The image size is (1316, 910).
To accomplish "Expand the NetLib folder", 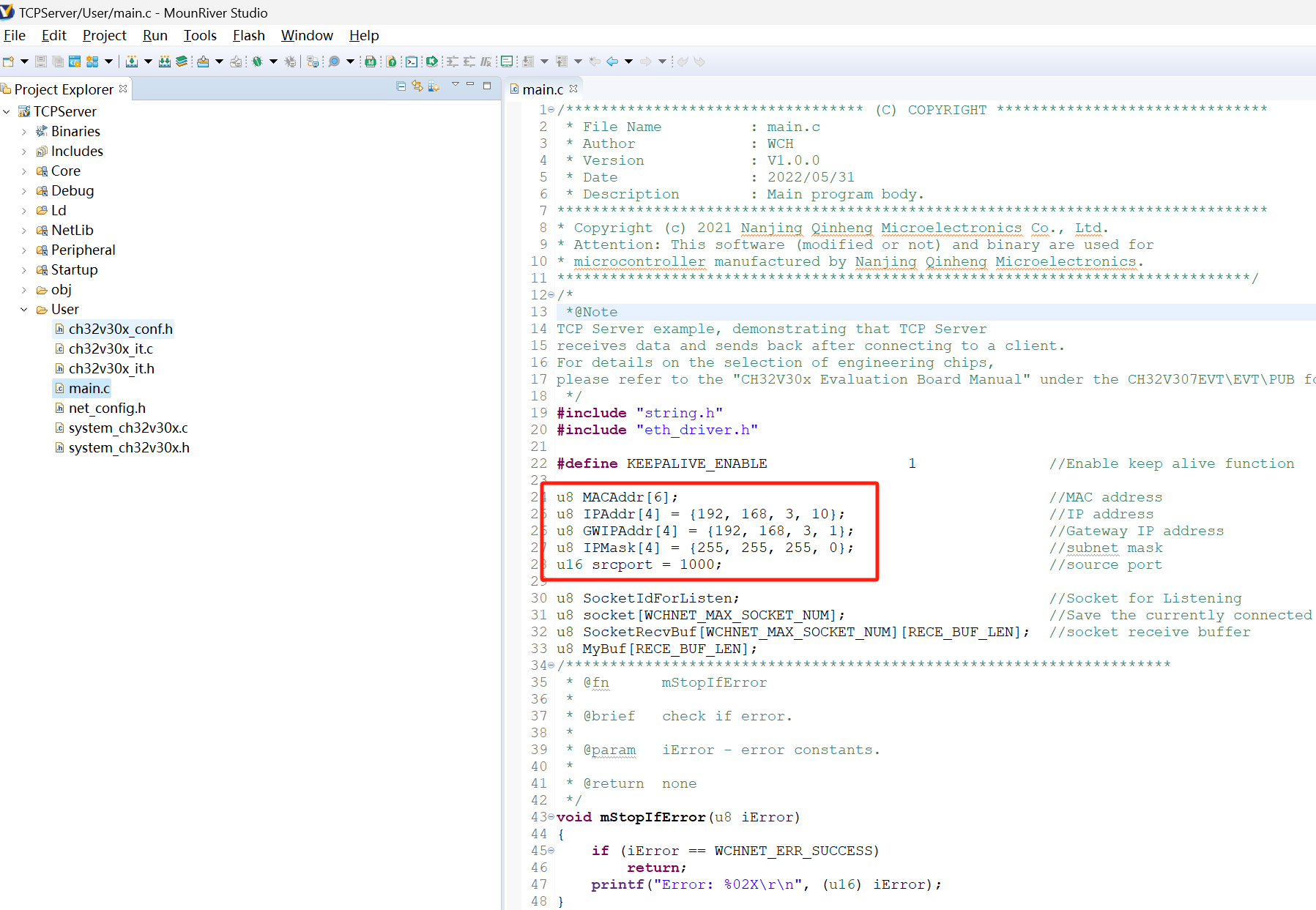I will [24, 231].
